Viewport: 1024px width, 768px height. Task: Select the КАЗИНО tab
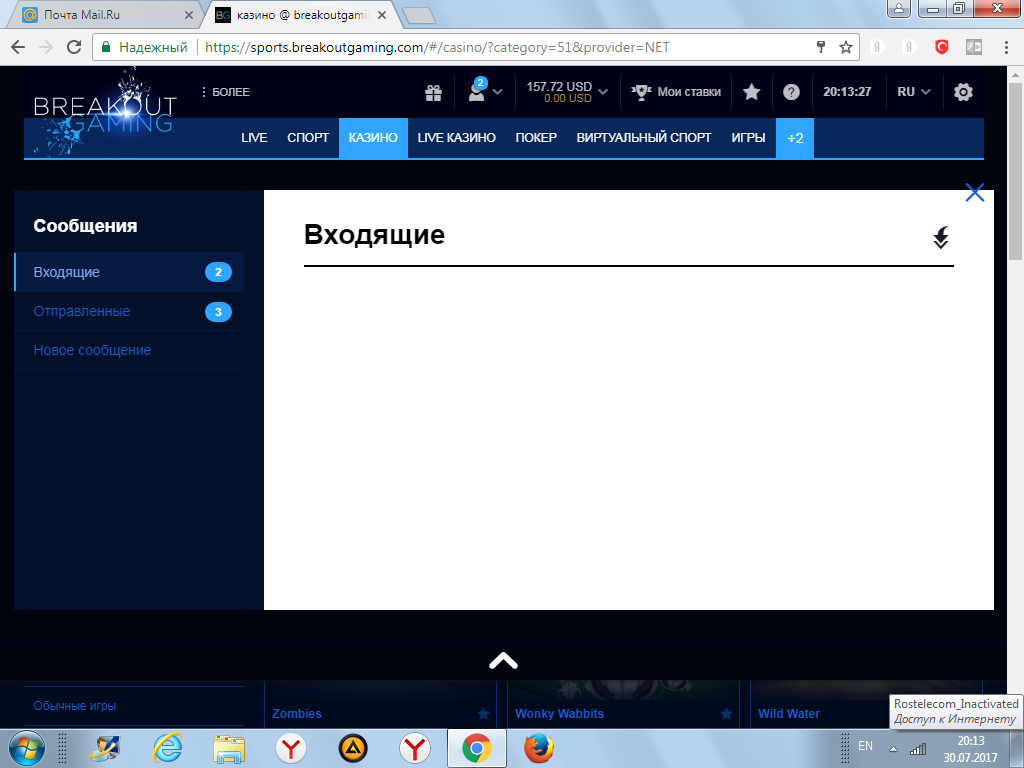click(x=373, y=138)
